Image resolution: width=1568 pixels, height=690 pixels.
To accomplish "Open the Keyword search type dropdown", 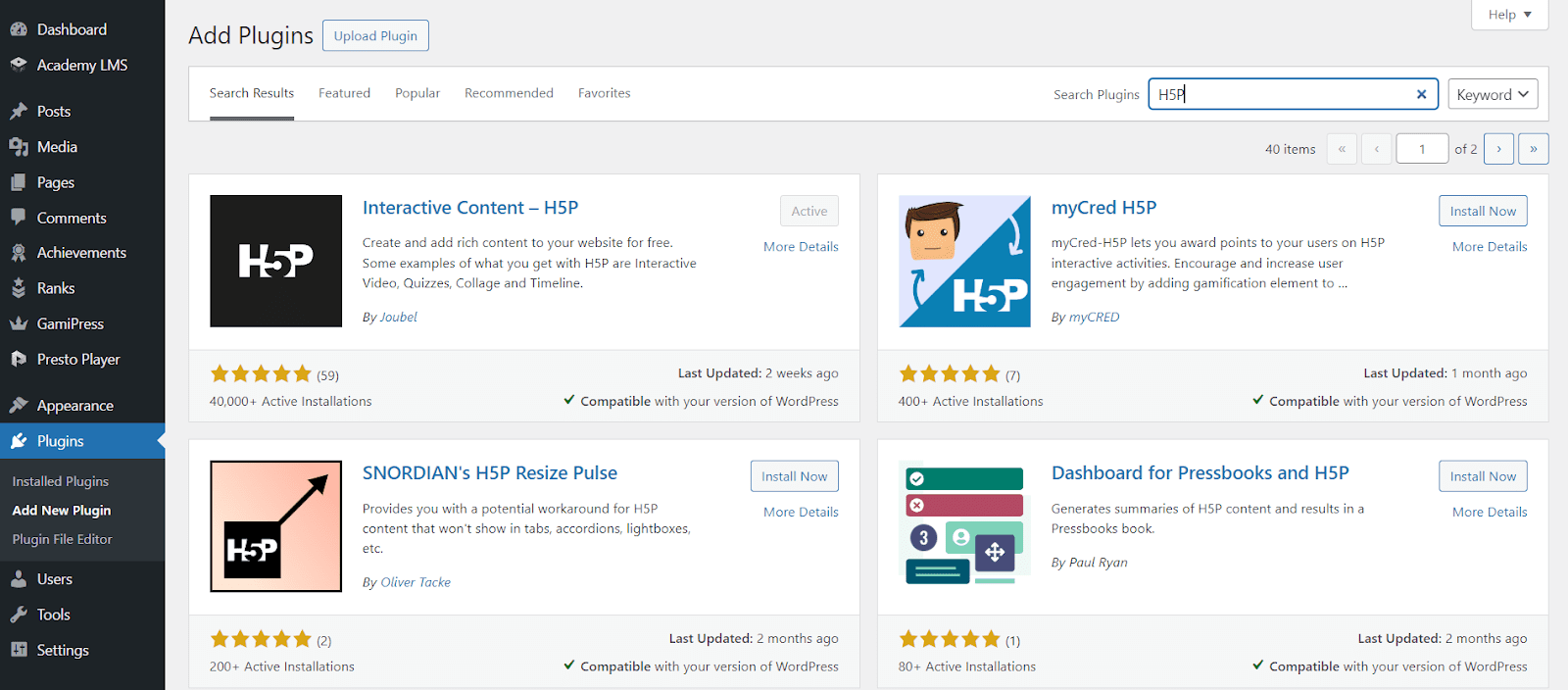I will (x=1492, y=94).
